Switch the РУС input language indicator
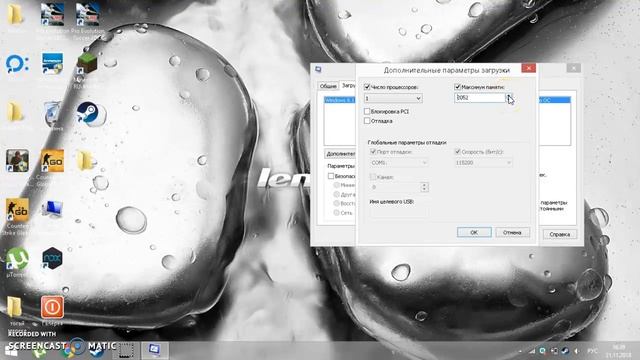Image resolution: width=640 pixels, height=360 pixels. (592, 351)
